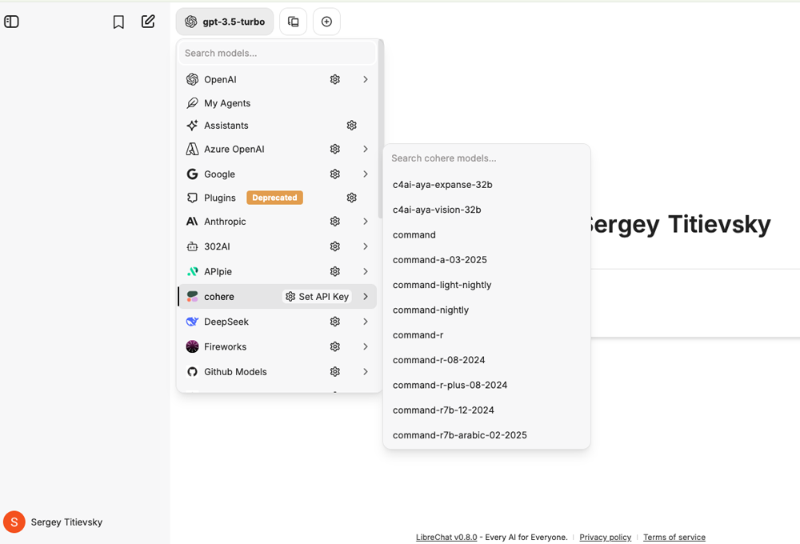Open Assistants settings gear icon
Image resolution: width=800 pixels, height=544 pixels.
pos(351,126)
